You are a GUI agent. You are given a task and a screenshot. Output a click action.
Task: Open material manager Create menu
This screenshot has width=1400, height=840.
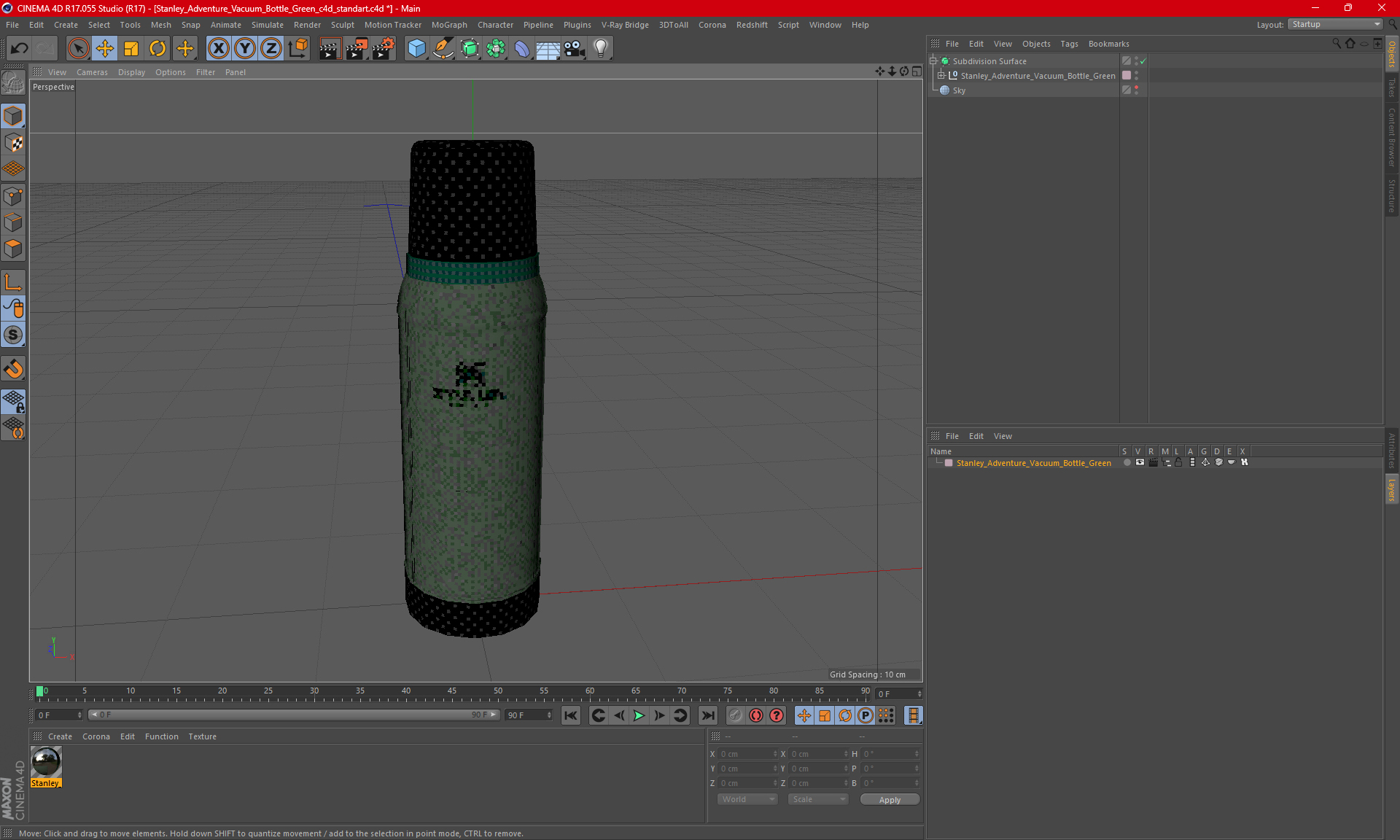[x=60, y=736]
